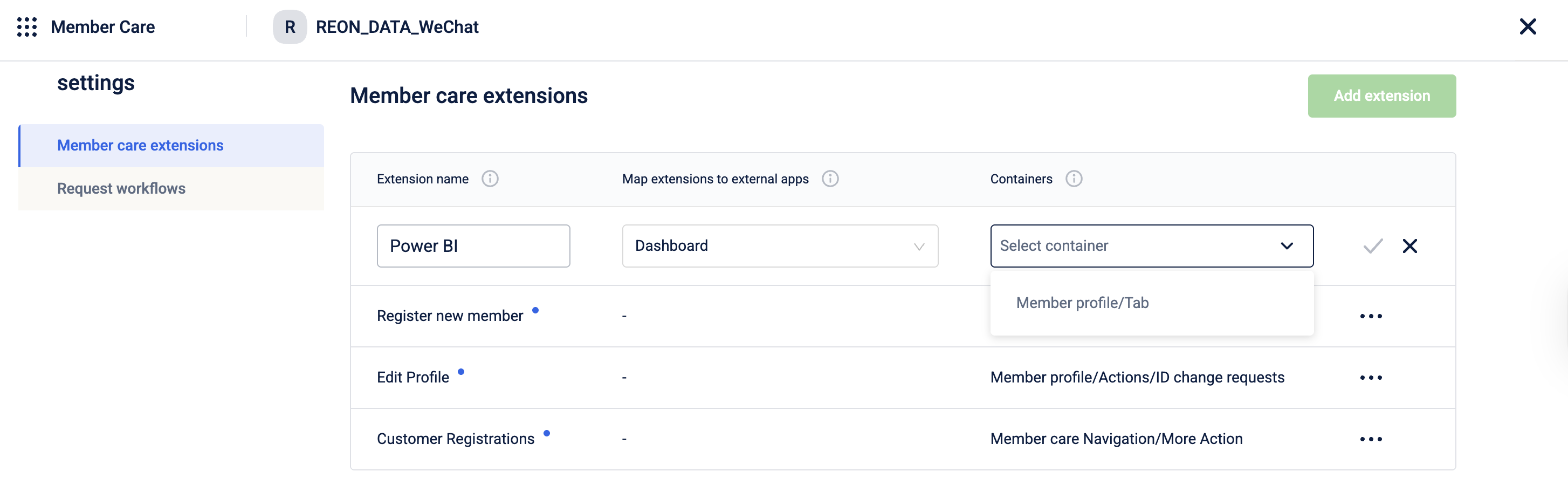Collapse the Select container dropdown

tap(1286, 246)
